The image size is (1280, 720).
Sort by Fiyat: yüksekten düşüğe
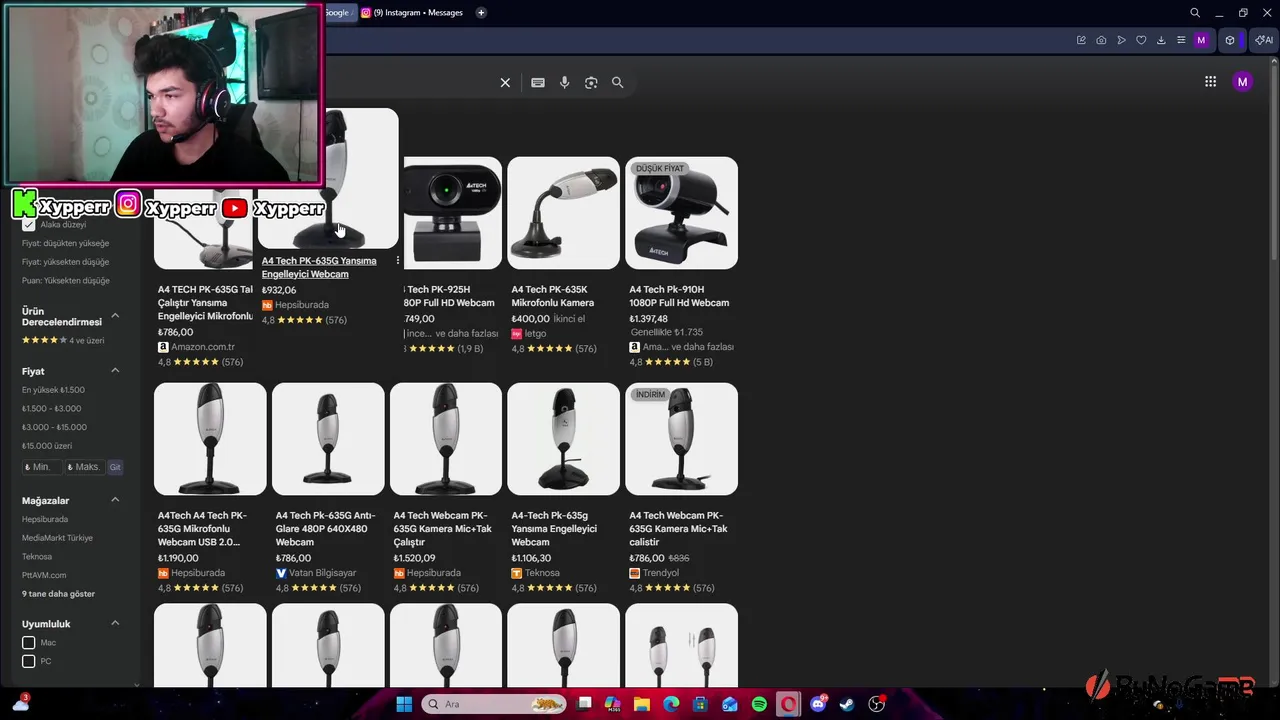pos(66,262)
